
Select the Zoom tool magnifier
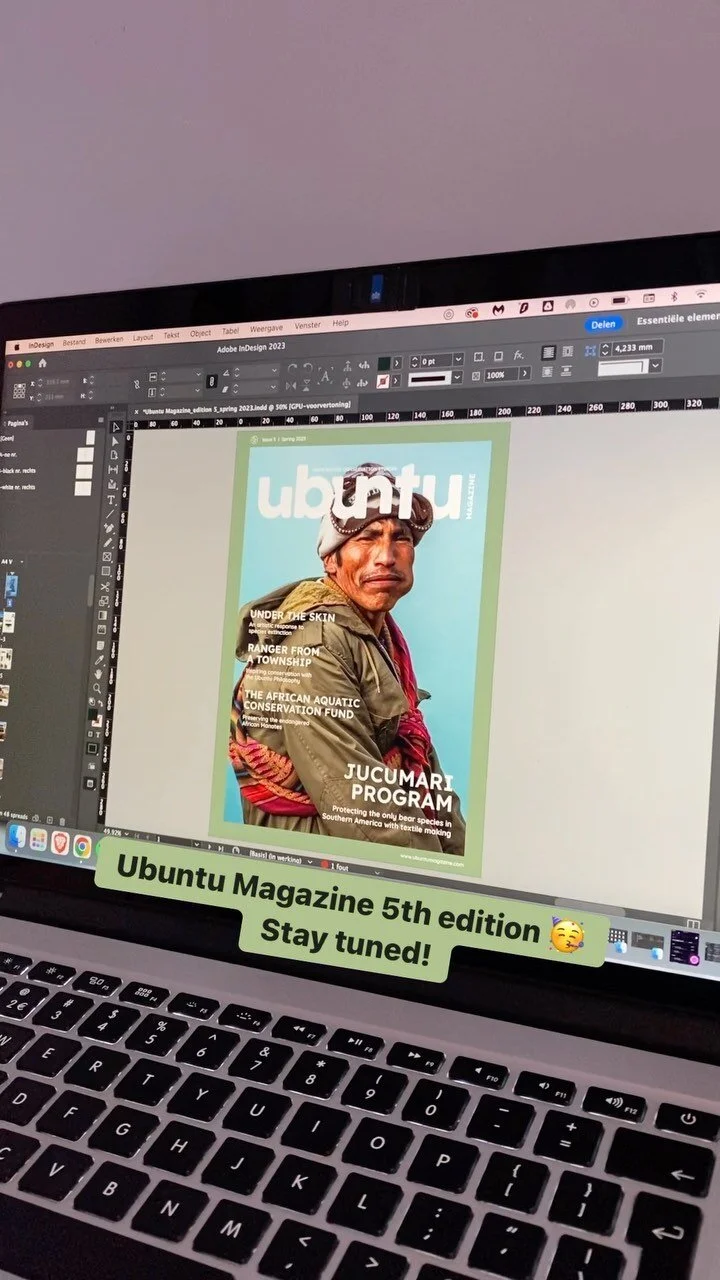coord(97,688)
